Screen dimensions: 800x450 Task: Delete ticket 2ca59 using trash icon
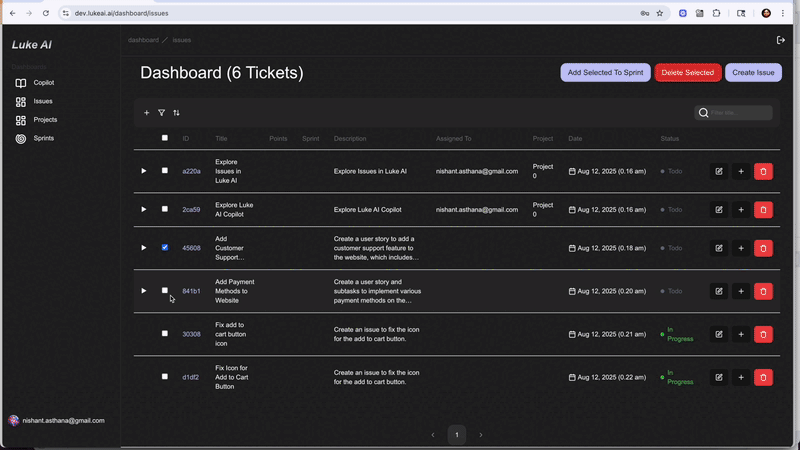coord(763,210)
